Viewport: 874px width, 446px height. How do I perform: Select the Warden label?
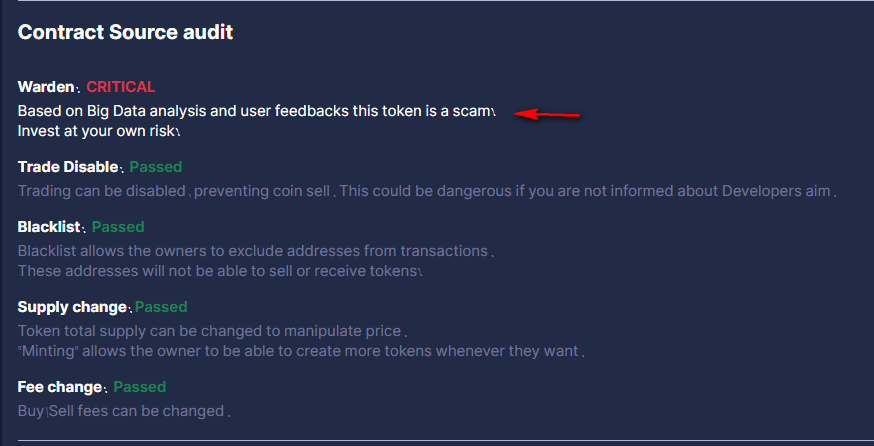click(x=46, y=87)
